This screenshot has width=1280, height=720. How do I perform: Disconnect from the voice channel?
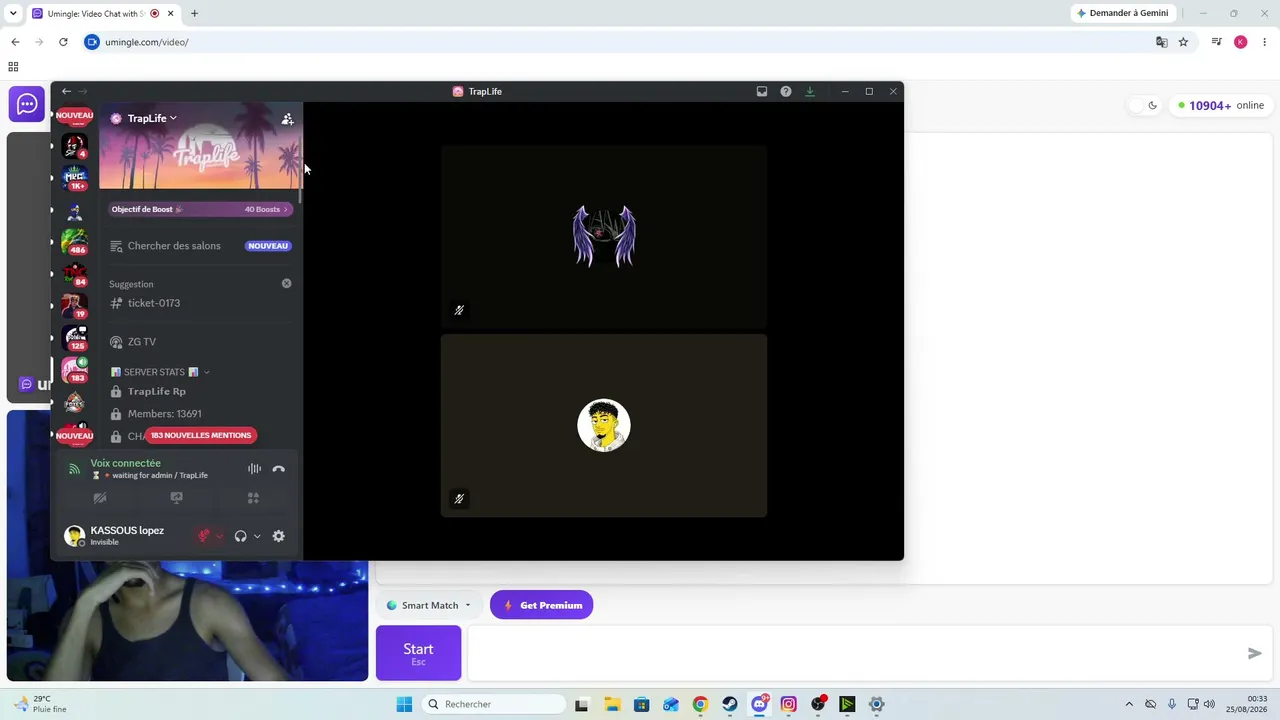278,469
